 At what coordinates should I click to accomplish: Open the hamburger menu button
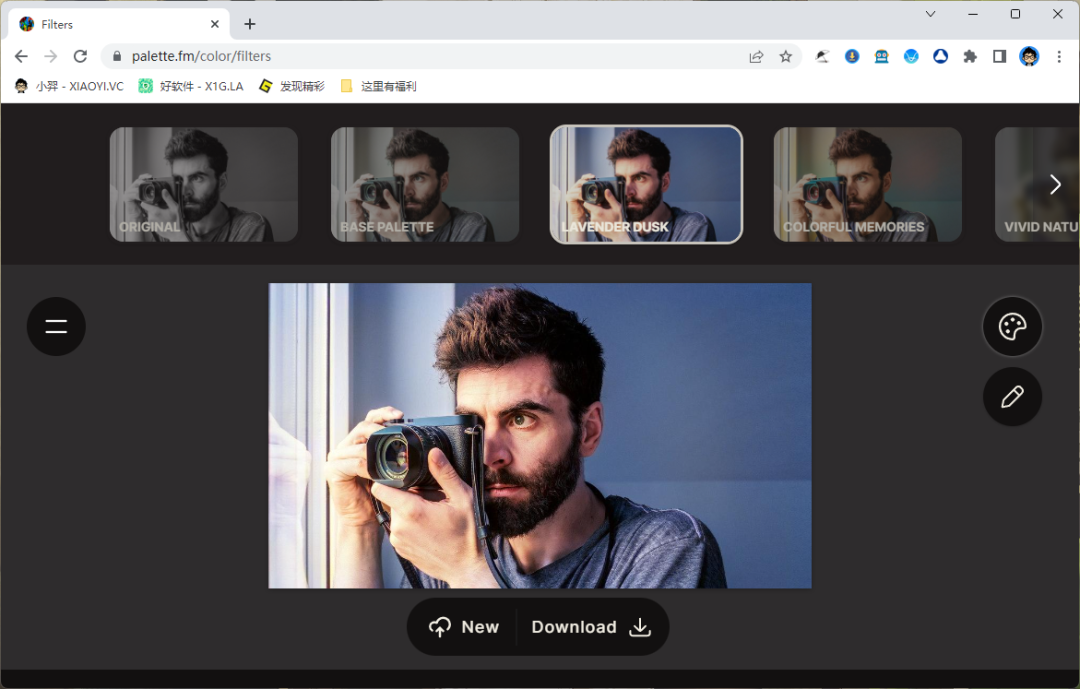56,326
